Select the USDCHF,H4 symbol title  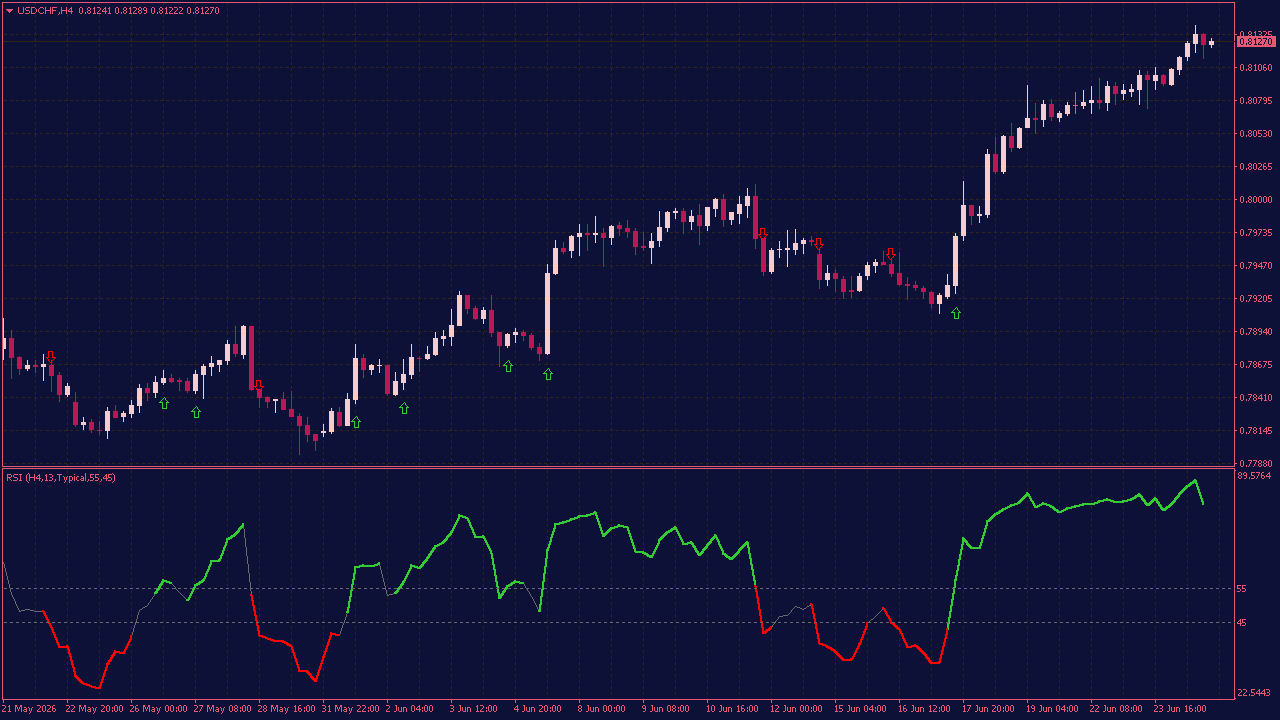(46, 11)
